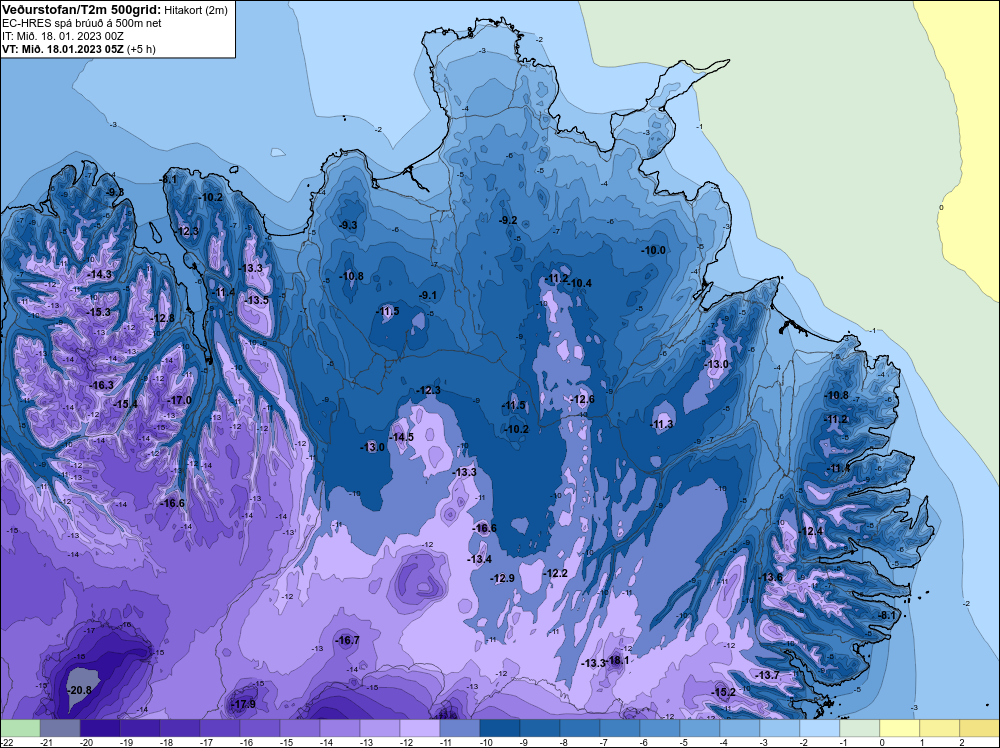Select the -12.9 temperature reading
The image size is (1000, 748).
503,578
